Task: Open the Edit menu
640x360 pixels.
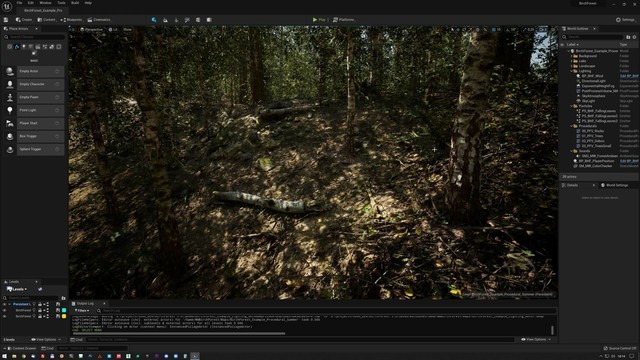Action: click(31, 3)
